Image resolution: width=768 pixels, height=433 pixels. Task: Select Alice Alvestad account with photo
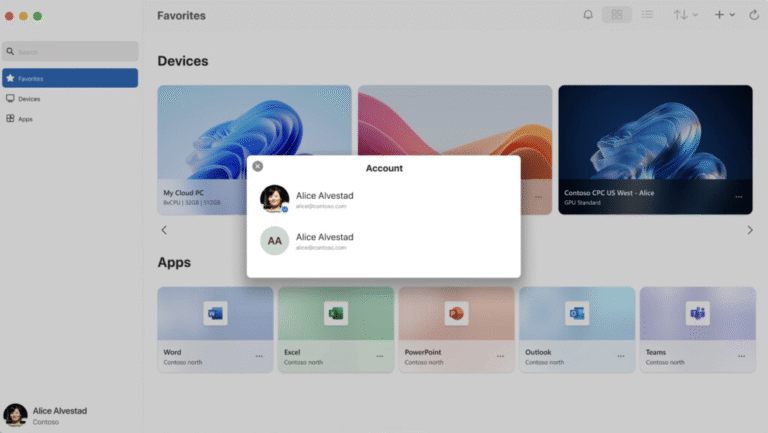click(324, 199)
